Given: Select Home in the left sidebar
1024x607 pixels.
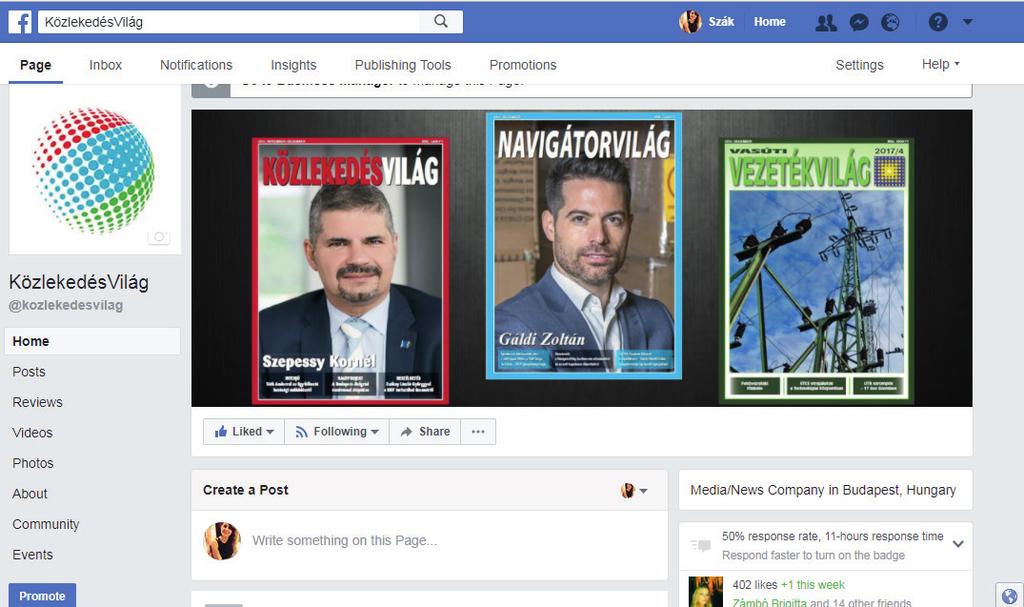Looking at the screenshot, I should tap(92, 341).
